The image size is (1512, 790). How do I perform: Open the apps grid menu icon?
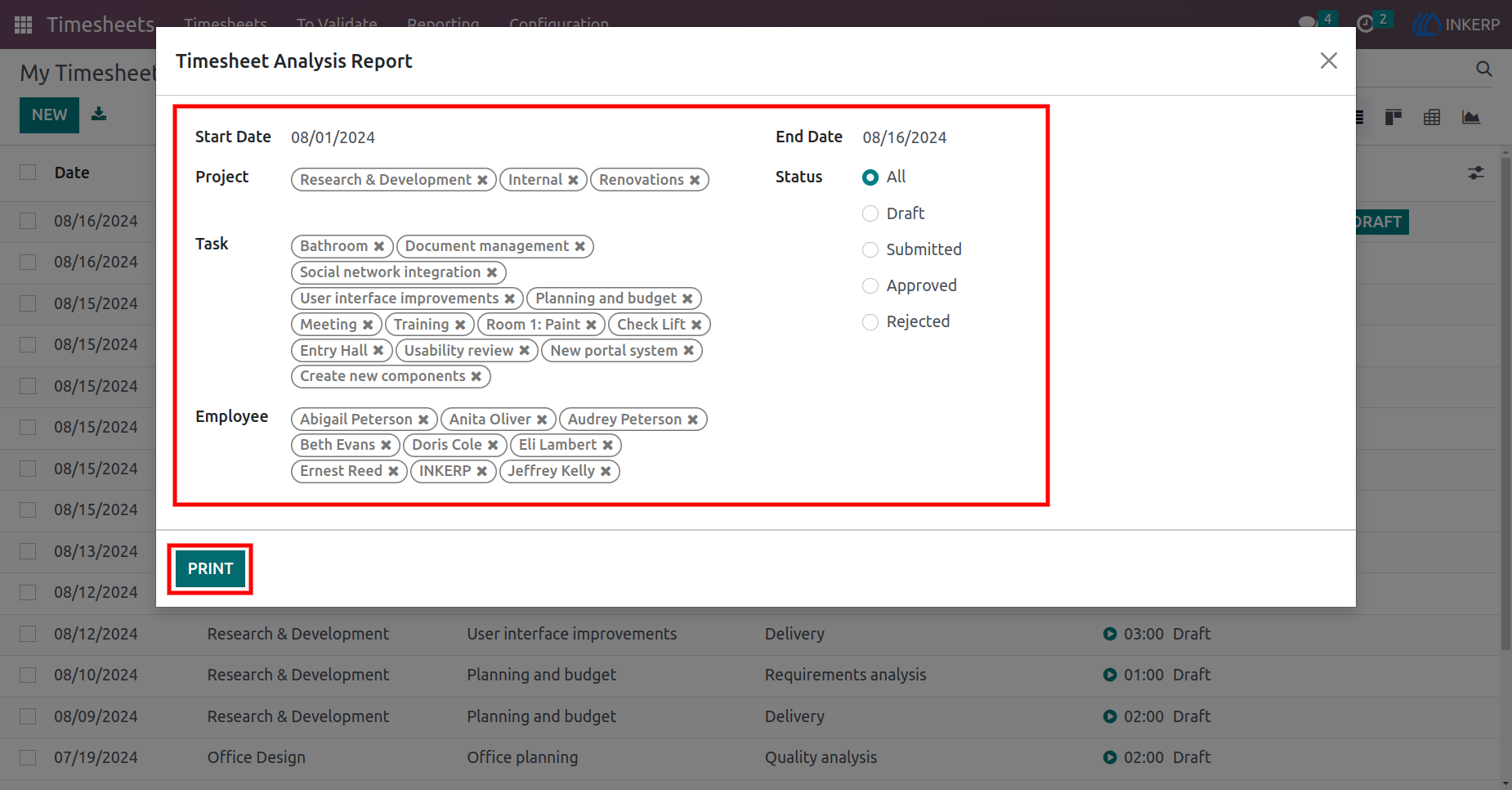(23, 25)
